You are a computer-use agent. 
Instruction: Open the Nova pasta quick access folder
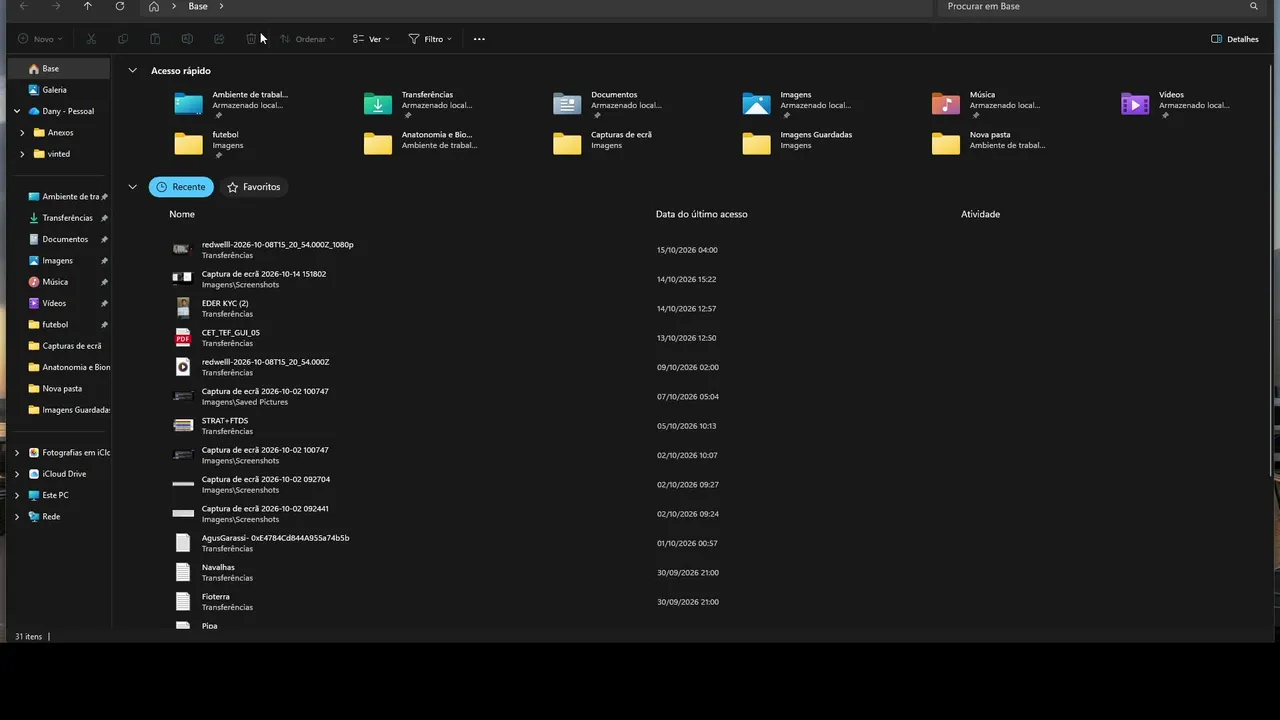[x=988, y=143]
